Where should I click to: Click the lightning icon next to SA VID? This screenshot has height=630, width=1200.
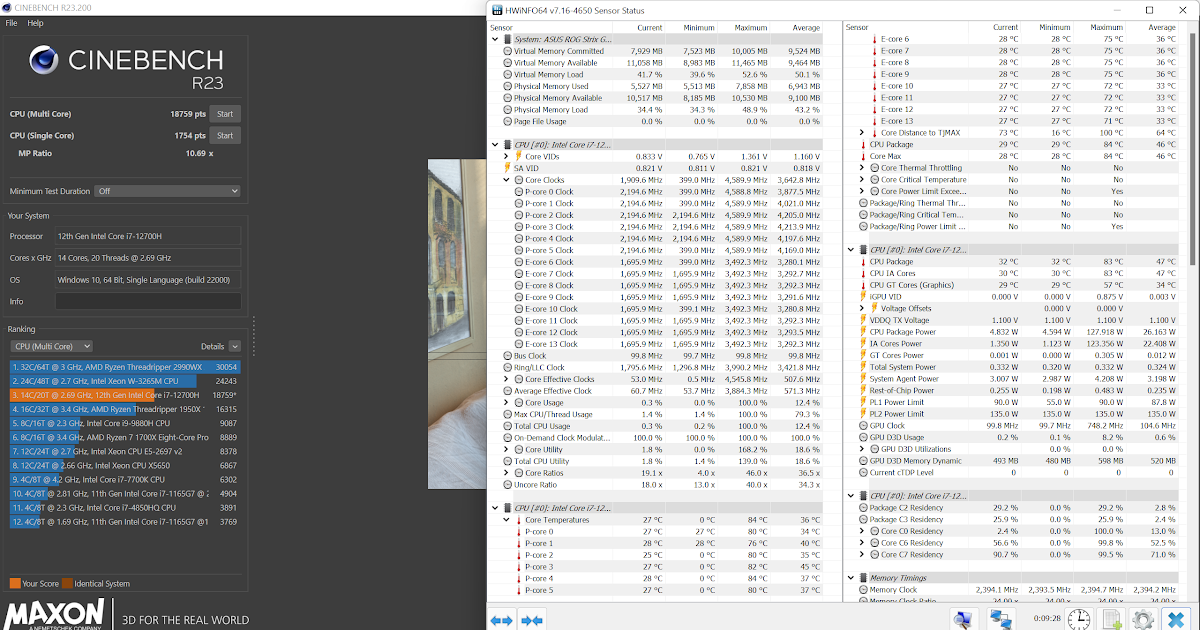(507, 168)
